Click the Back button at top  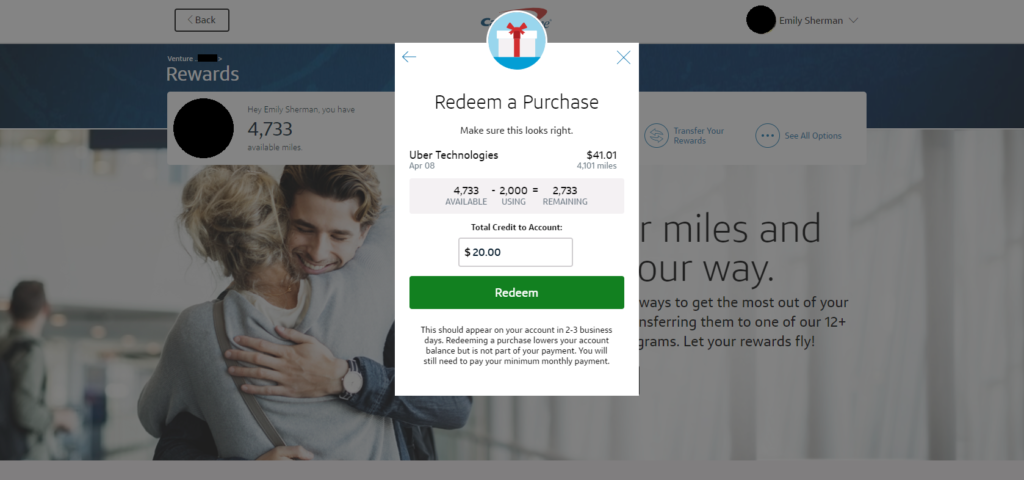tap(202, 20)
